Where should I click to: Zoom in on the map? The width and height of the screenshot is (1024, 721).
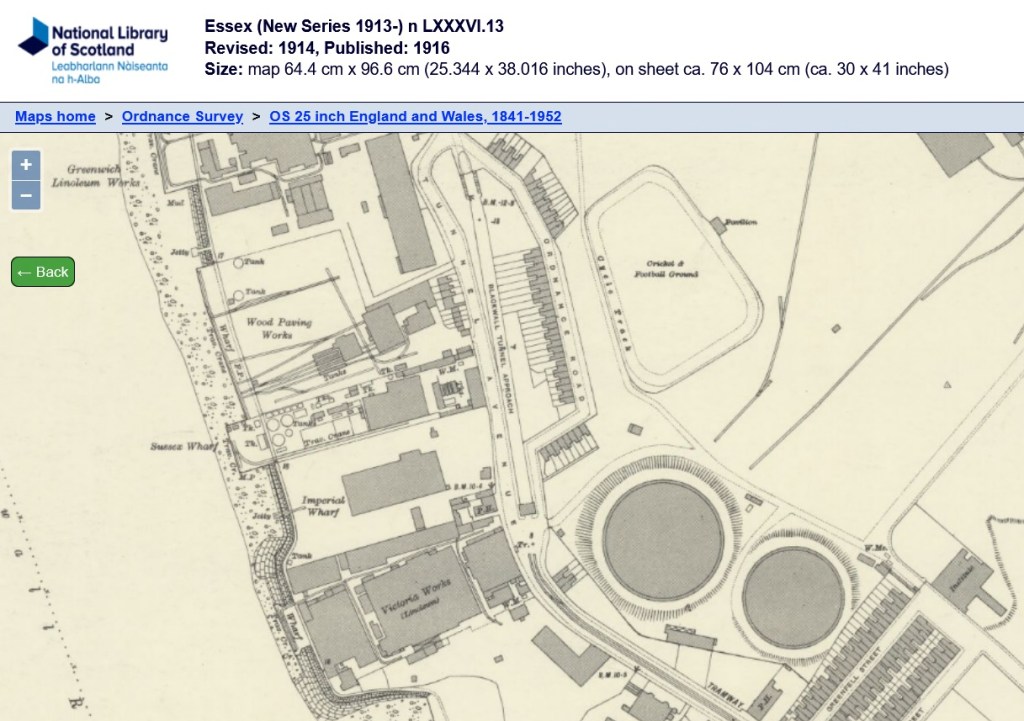click(x=26, y=164)
